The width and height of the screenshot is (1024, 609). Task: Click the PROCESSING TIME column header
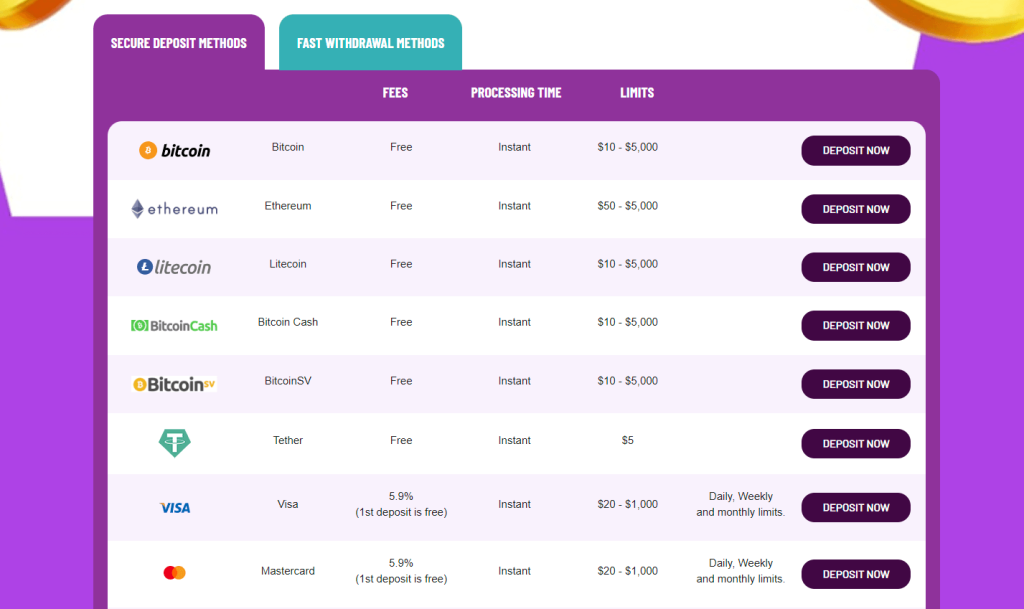(x=516, y=93)
